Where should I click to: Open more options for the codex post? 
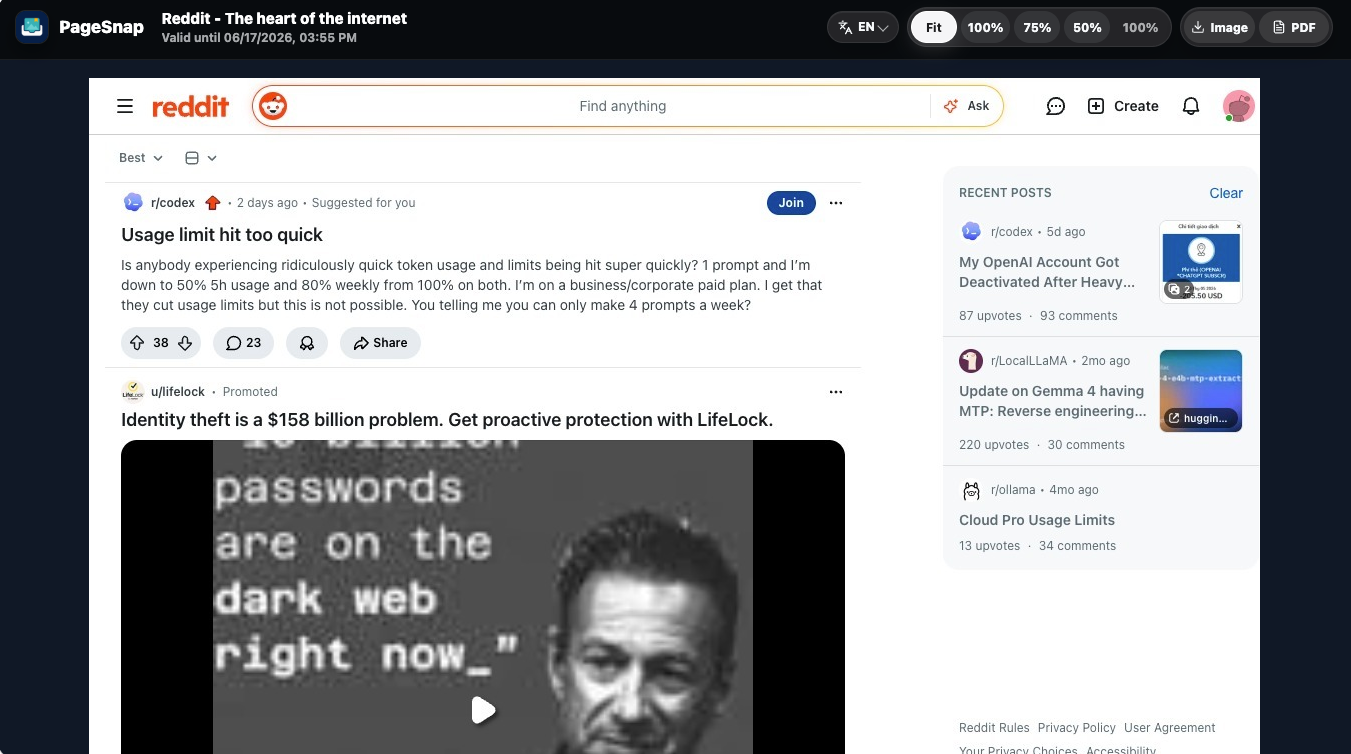[x=836, y=203]
